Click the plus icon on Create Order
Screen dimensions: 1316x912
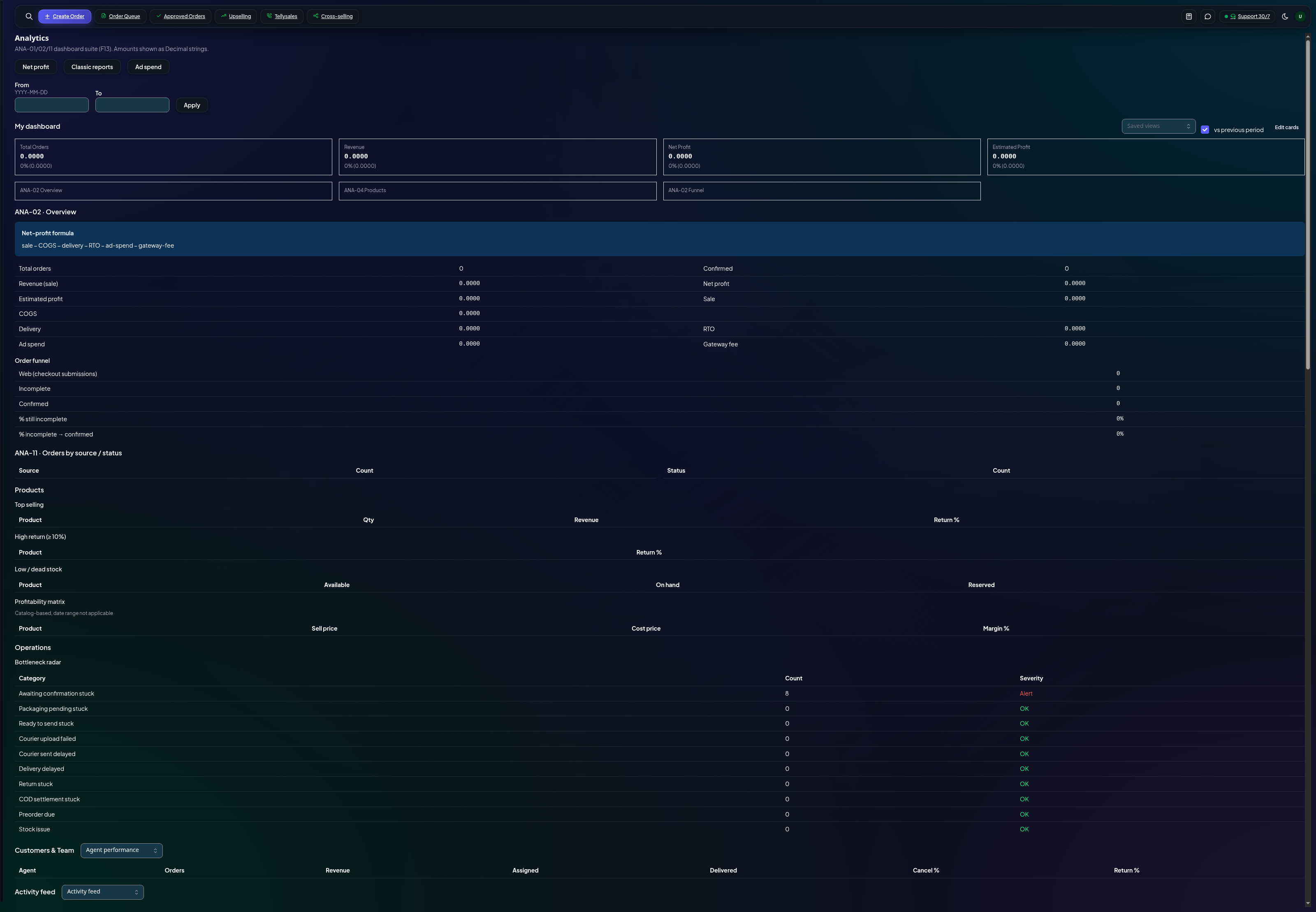click(47, 16)
